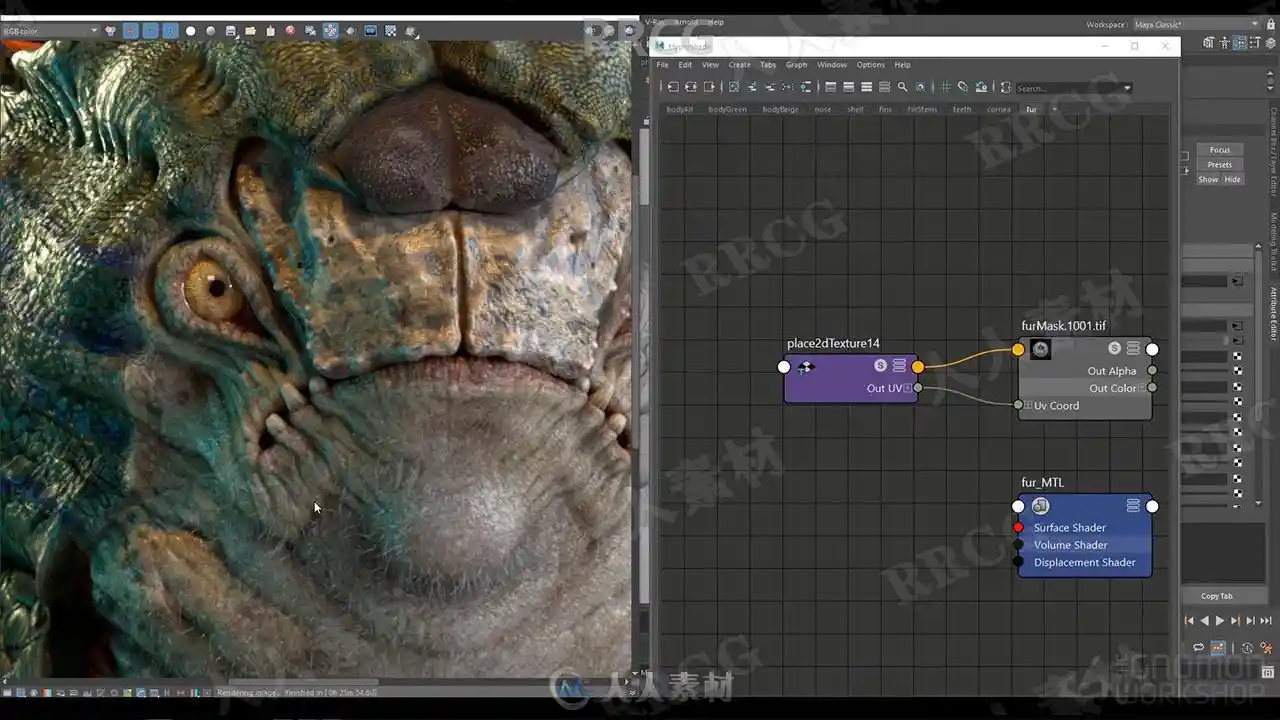The image size is (1280, 720).
Task: Switch to the bodyGreen graph tab
Action: click(728, 109)
